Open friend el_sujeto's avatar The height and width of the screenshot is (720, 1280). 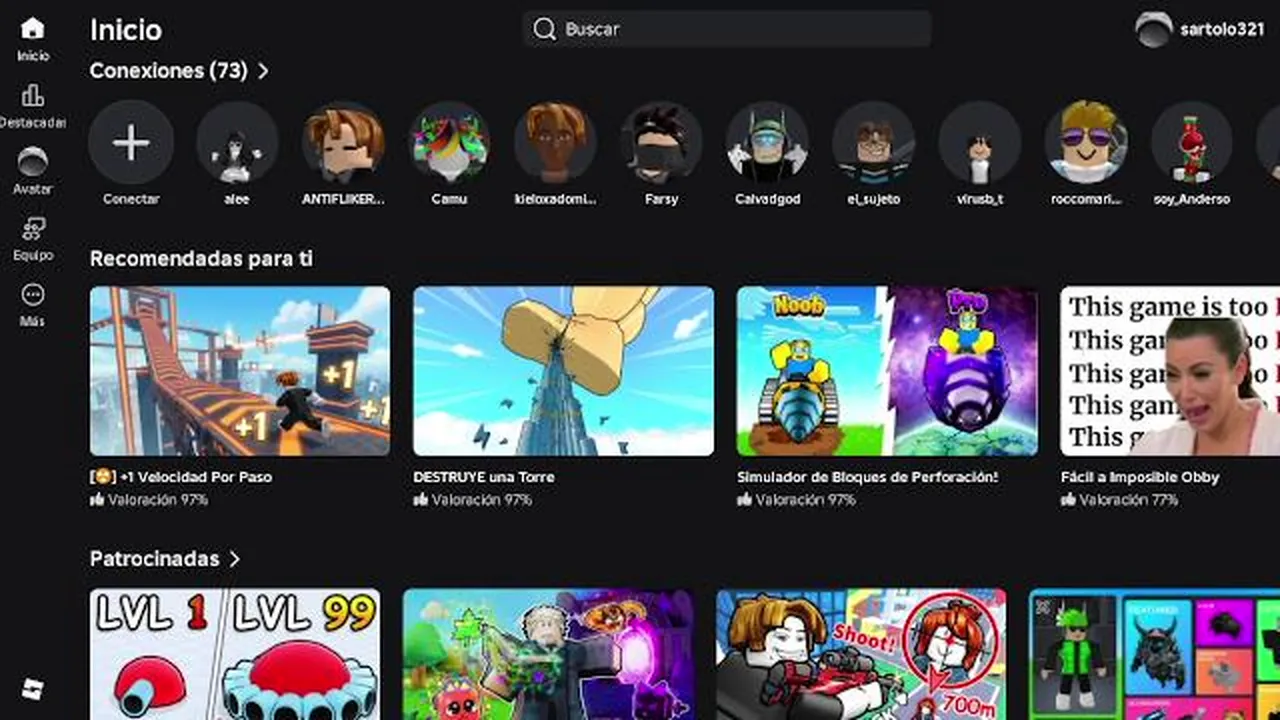tap(873, 142)
